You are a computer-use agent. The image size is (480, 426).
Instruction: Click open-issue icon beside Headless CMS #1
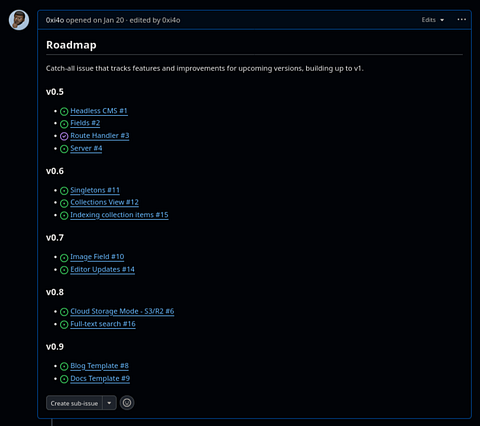(x=64, y=111)
